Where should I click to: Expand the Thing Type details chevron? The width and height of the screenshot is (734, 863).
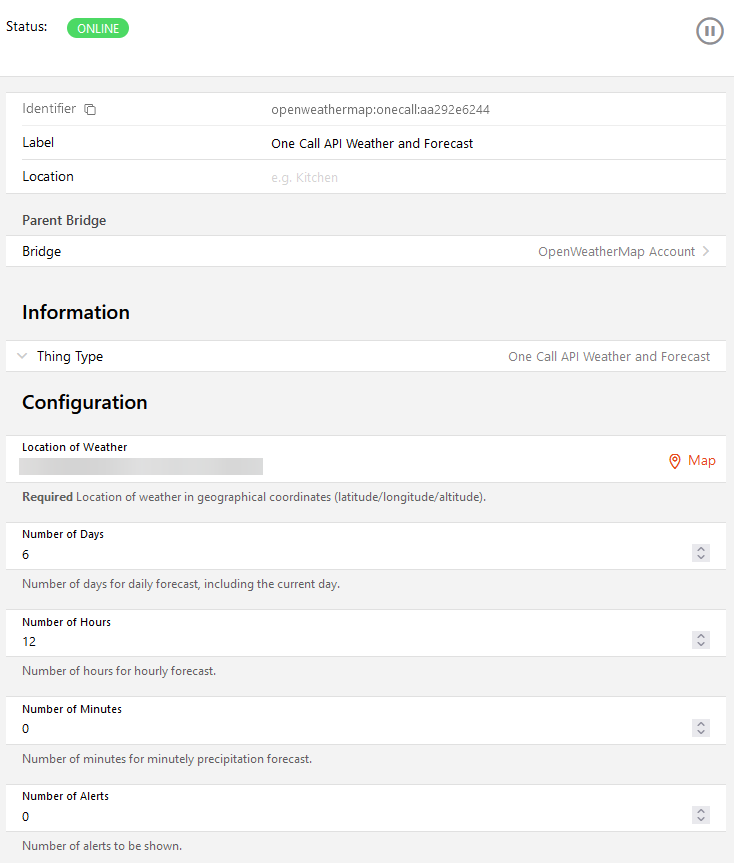click(22, 356)
